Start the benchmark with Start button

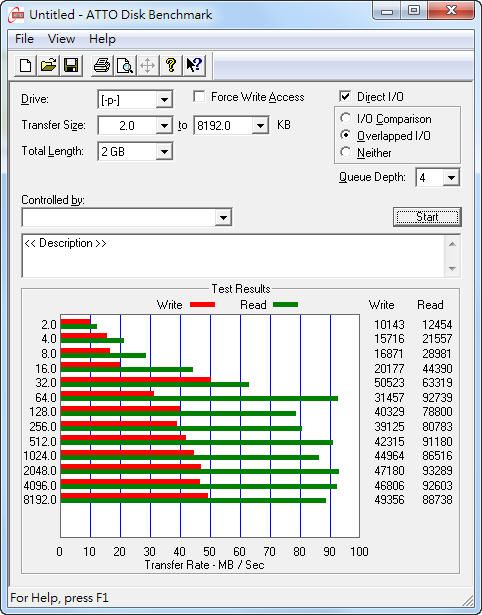point(427,217)
